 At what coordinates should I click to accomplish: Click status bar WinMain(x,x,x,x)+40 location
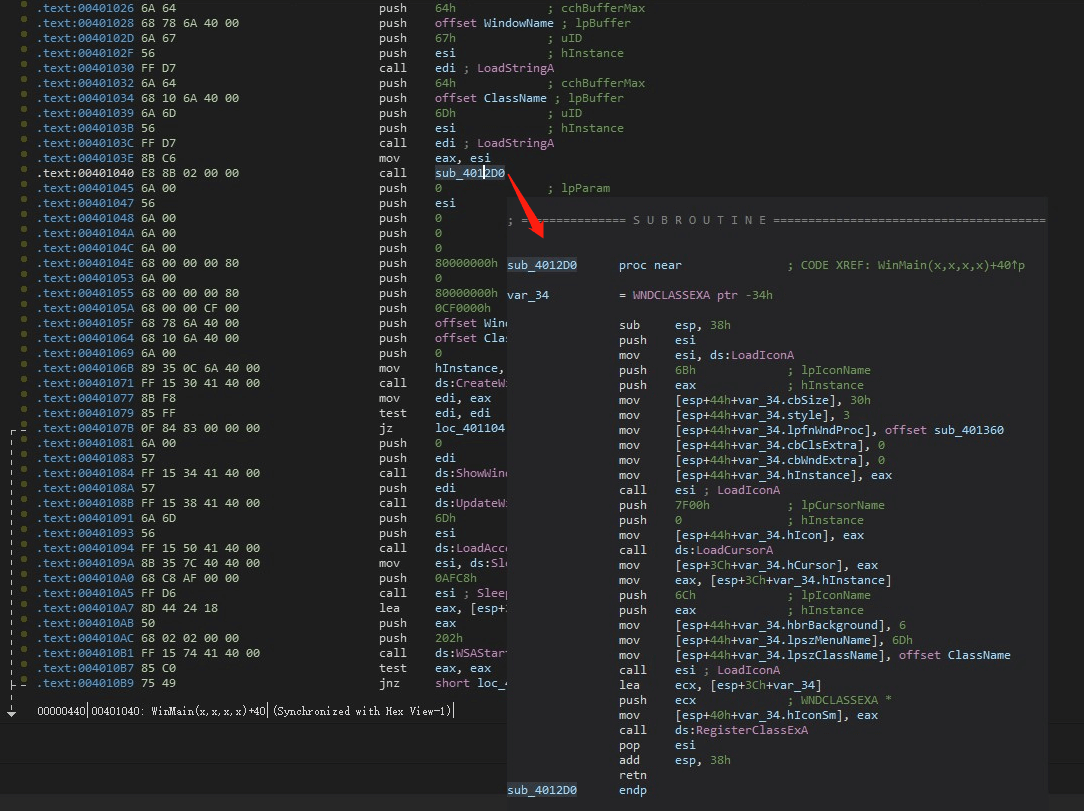(x=208, y=711)
